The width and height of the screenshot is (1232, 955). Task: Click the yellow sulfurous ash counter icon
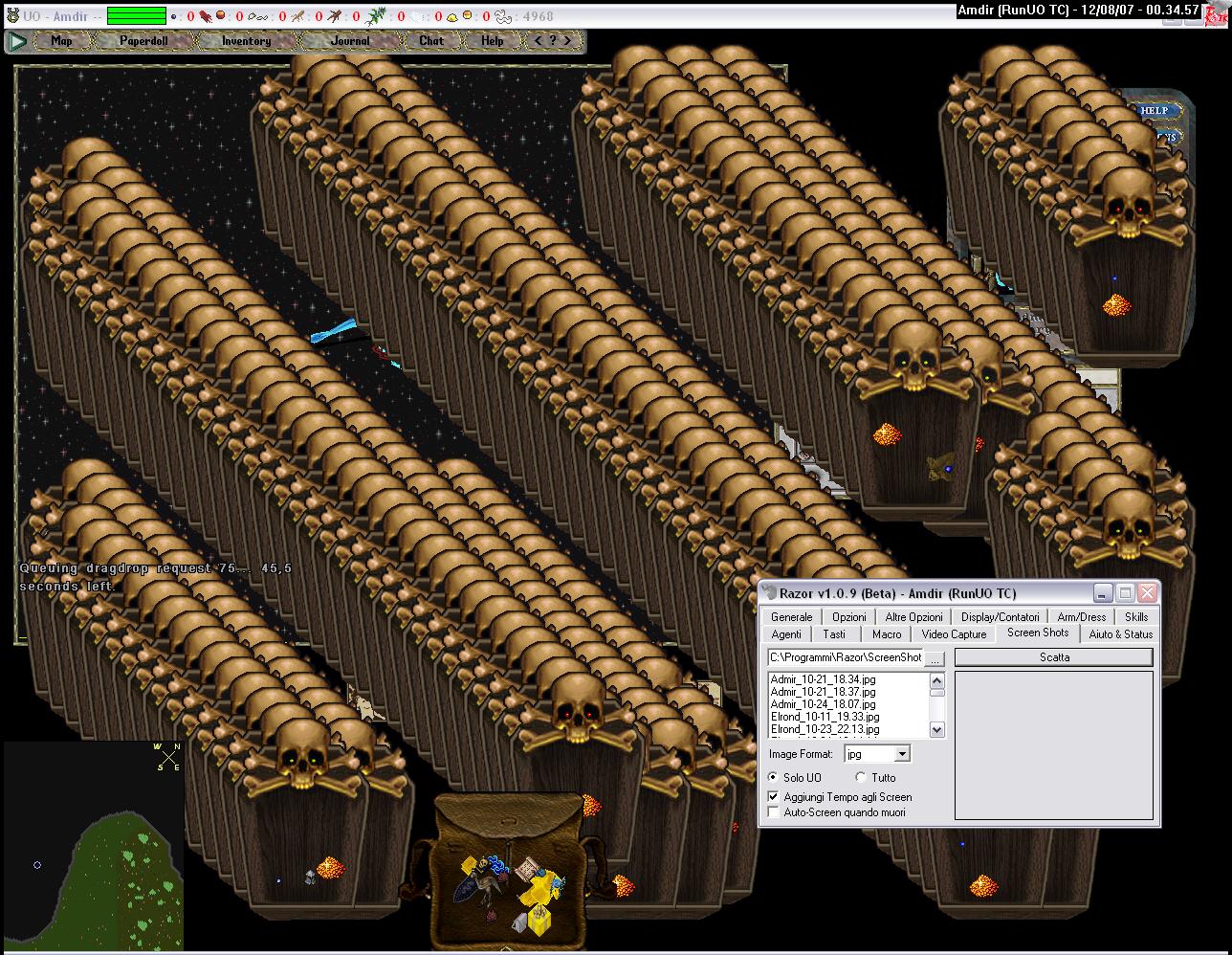[451, 16]
